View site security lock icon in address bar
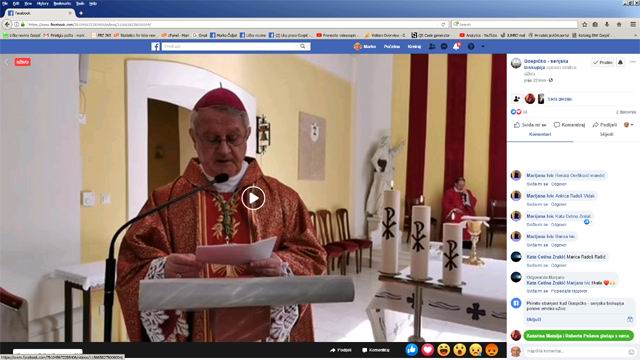The image size is (640, 360). [23, 24]
